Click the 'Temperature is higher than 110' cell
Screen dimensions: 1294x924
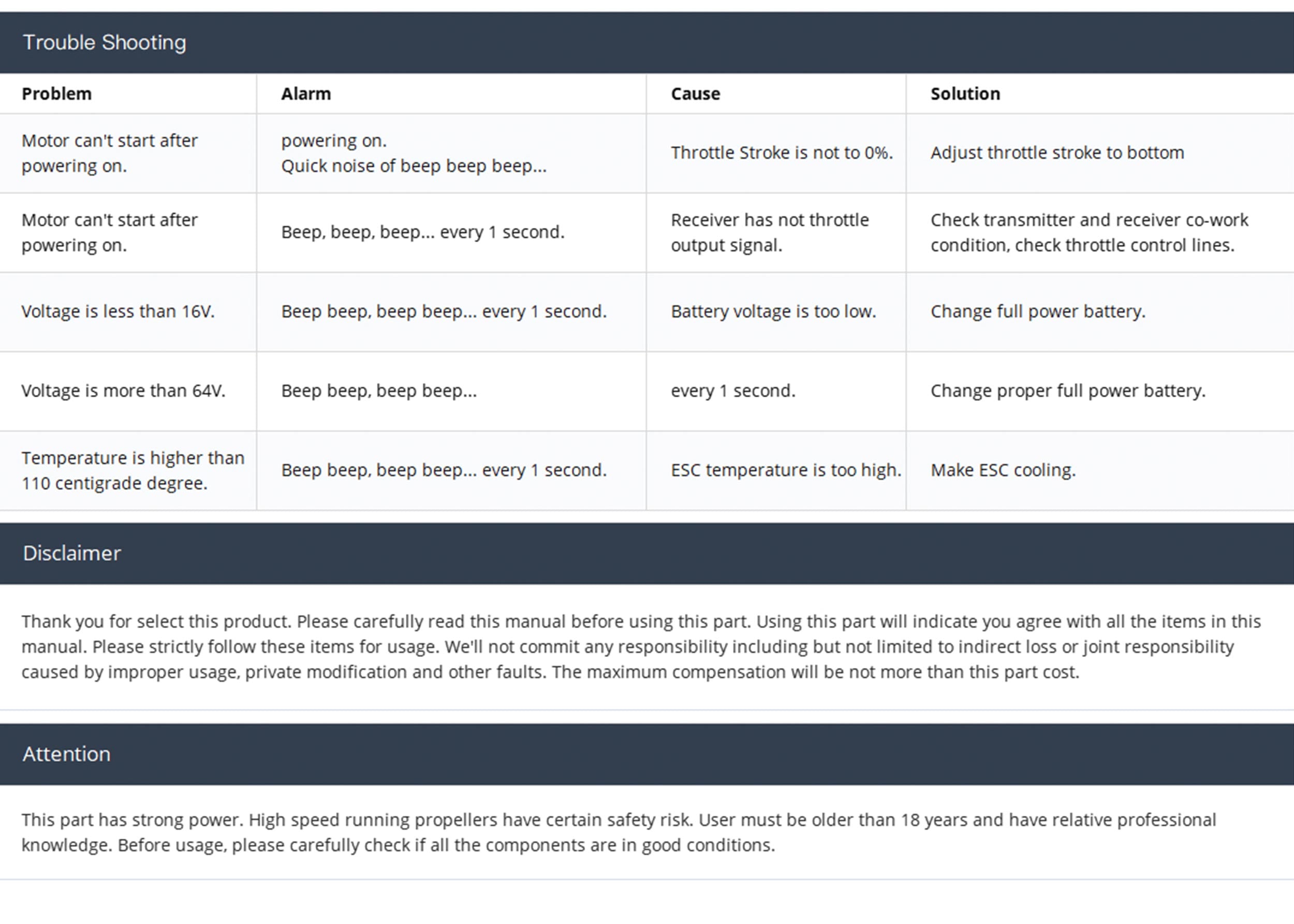[x=133, y=470]
